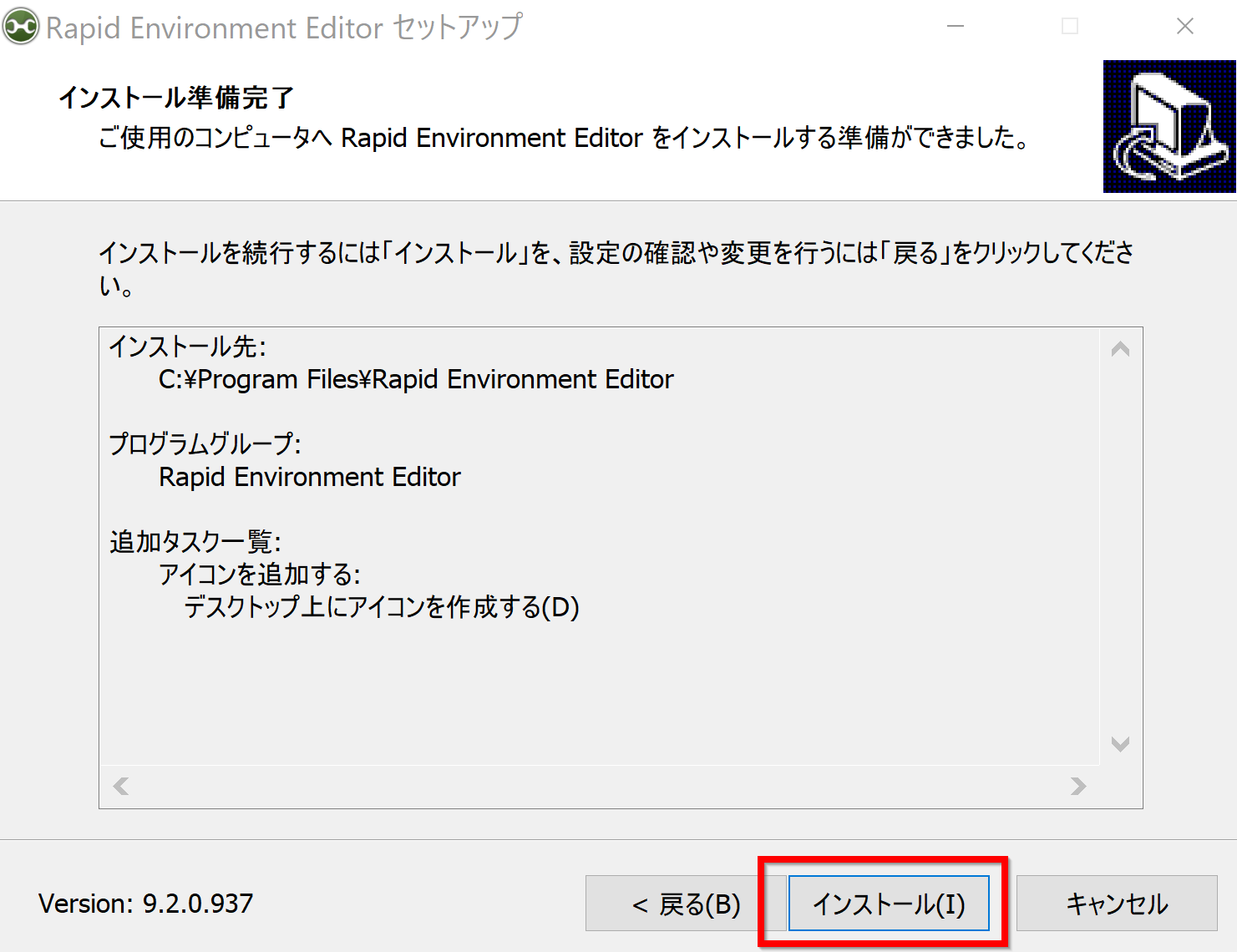Screen dimensions: 1237x952
Task: Click the アイコンを追加する: line
Action: tap(260, 575)
